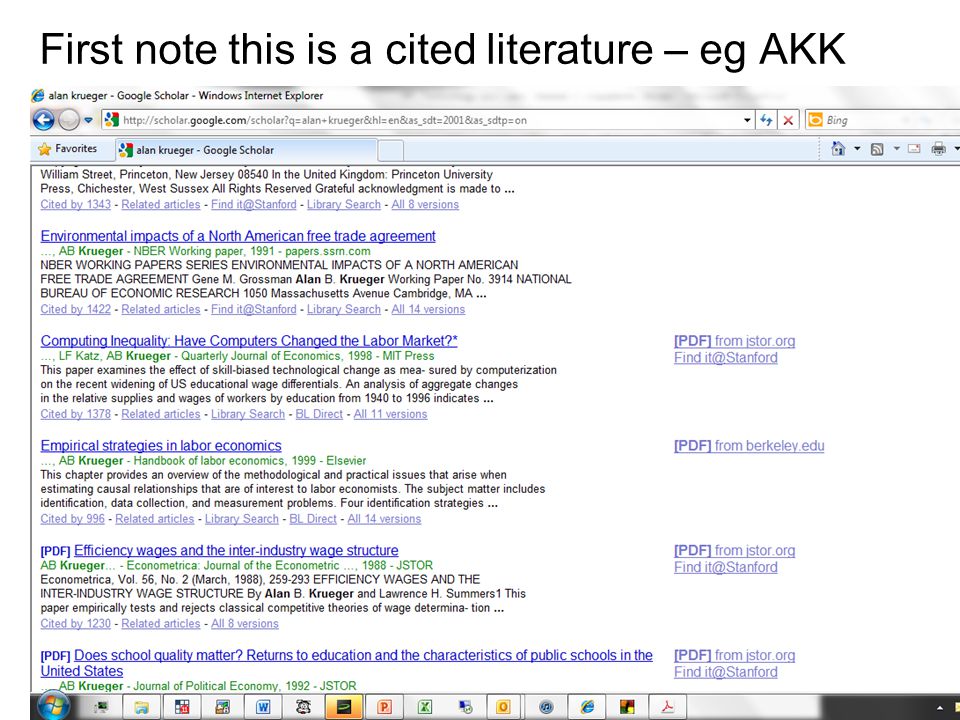
Task: Open 'Environmental impacts of a North American free trade agreement'
Action: (x=238, y=236)
